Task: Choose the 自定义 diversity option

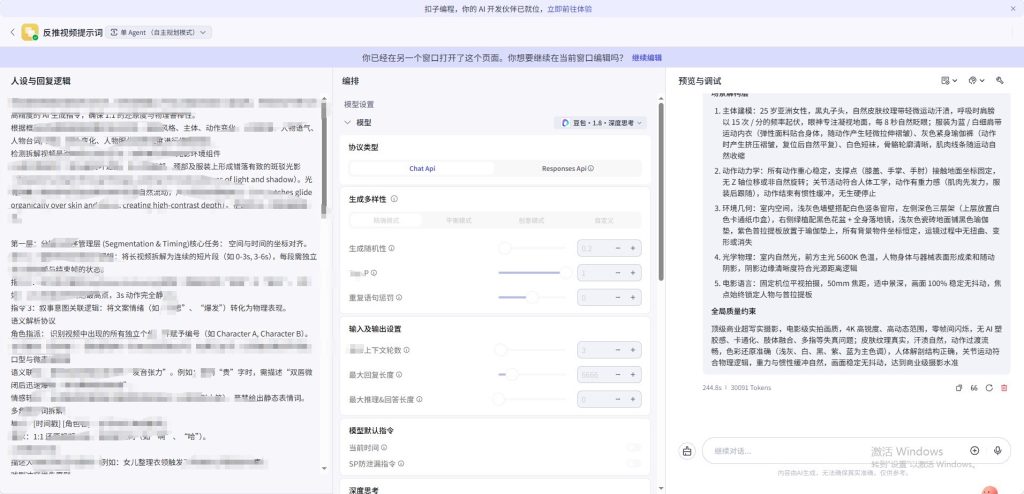Action: (603, 220)
